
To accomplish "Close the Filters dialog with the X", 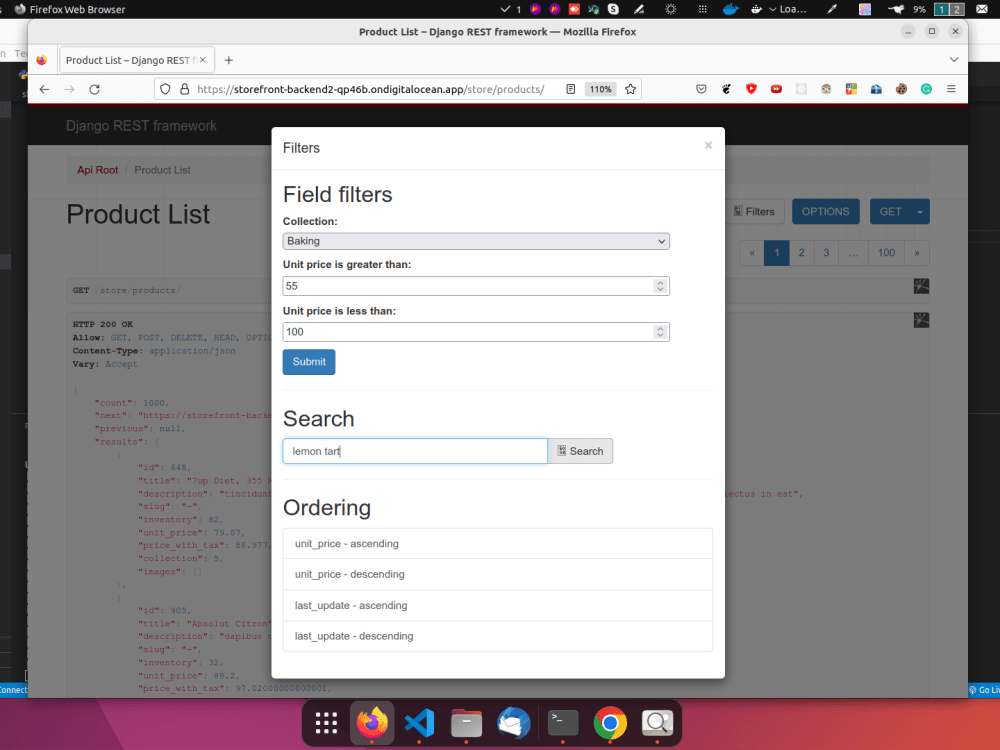I will coord(708,145).
